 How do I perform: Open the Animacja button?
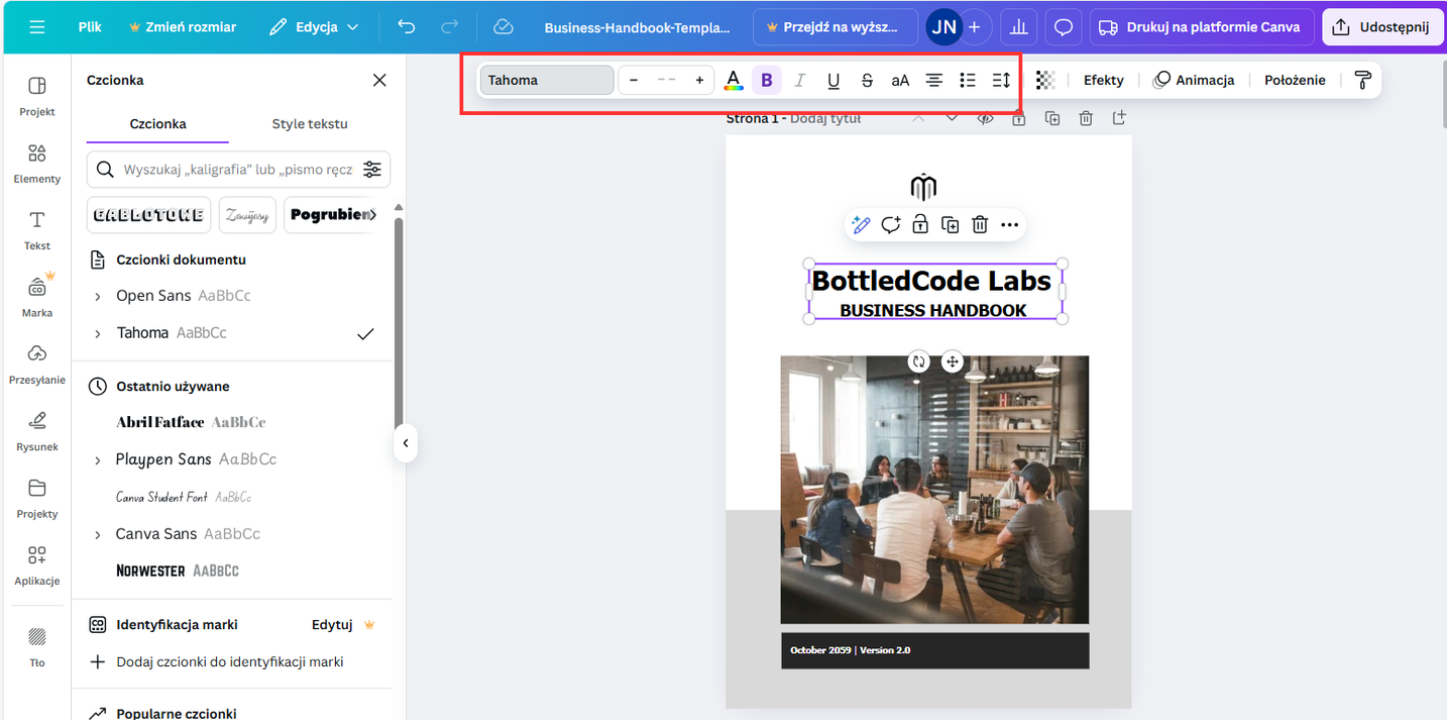click(1194, 80)
